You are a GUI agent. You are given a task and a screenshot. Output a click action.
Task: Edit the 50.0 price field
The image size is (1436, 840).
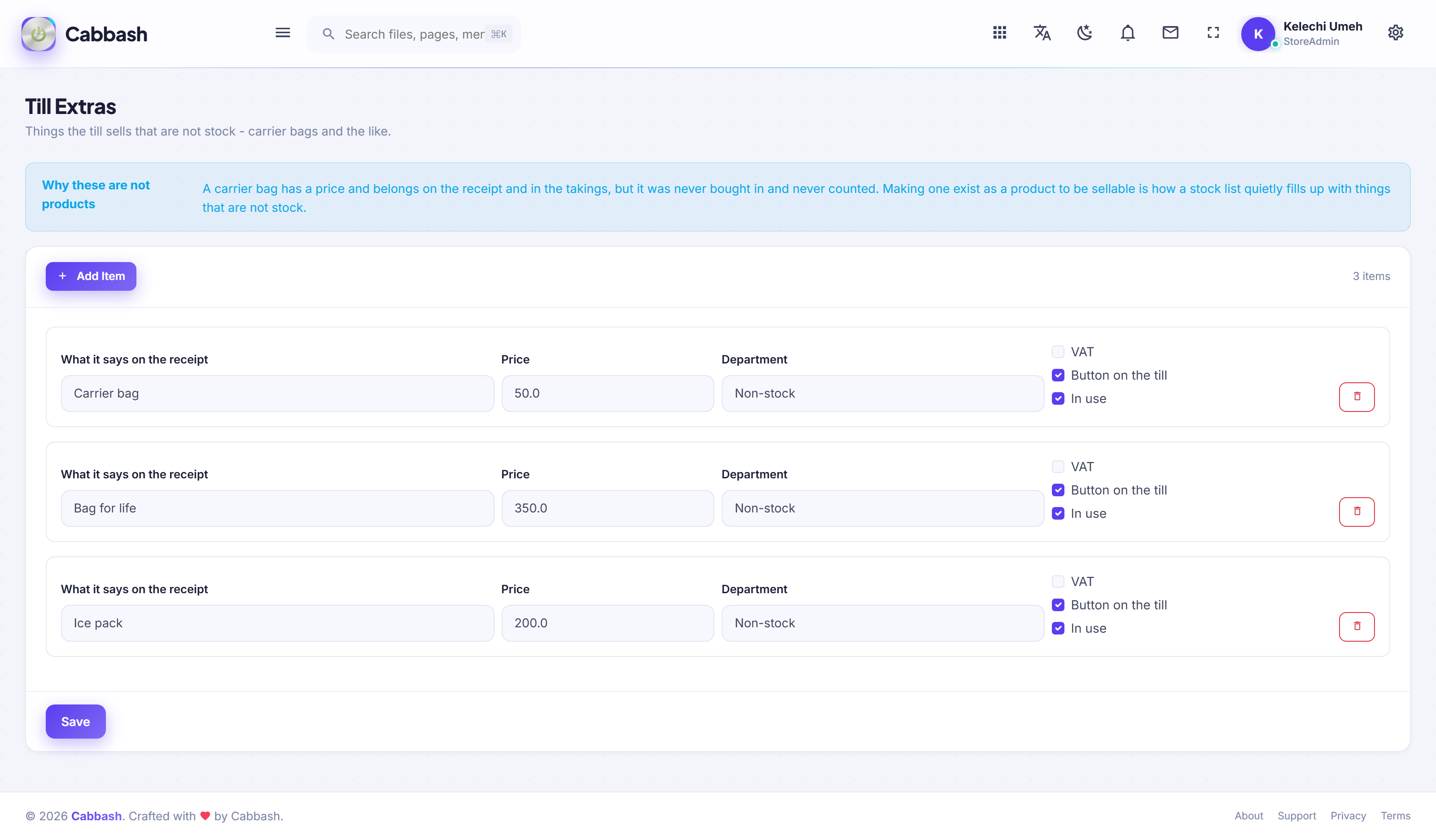(608, 393)
